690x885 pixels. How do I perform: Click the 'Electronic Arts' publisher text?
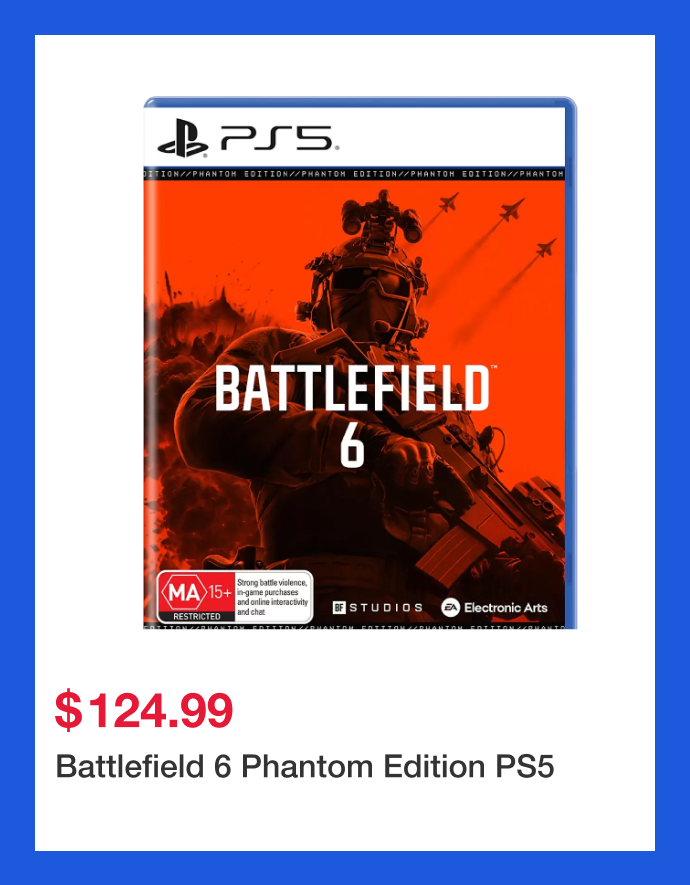(505, 607)
